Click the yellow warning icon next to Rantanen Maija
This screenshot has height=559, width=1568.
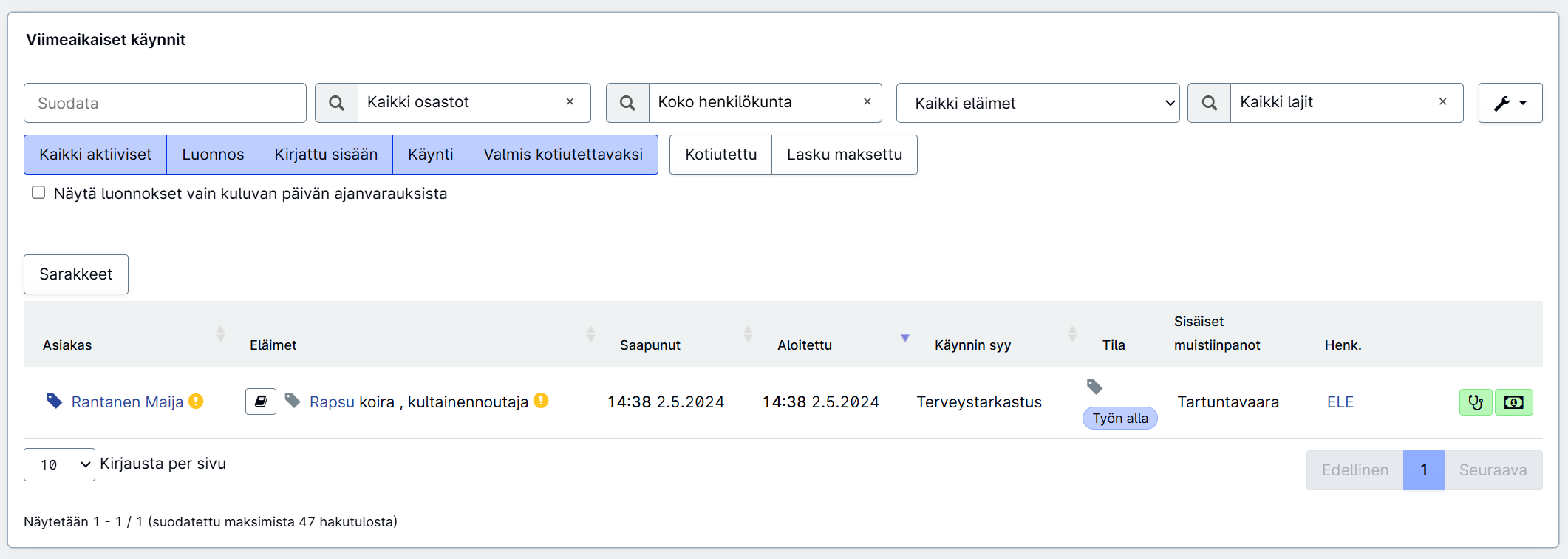coord(196,401)
